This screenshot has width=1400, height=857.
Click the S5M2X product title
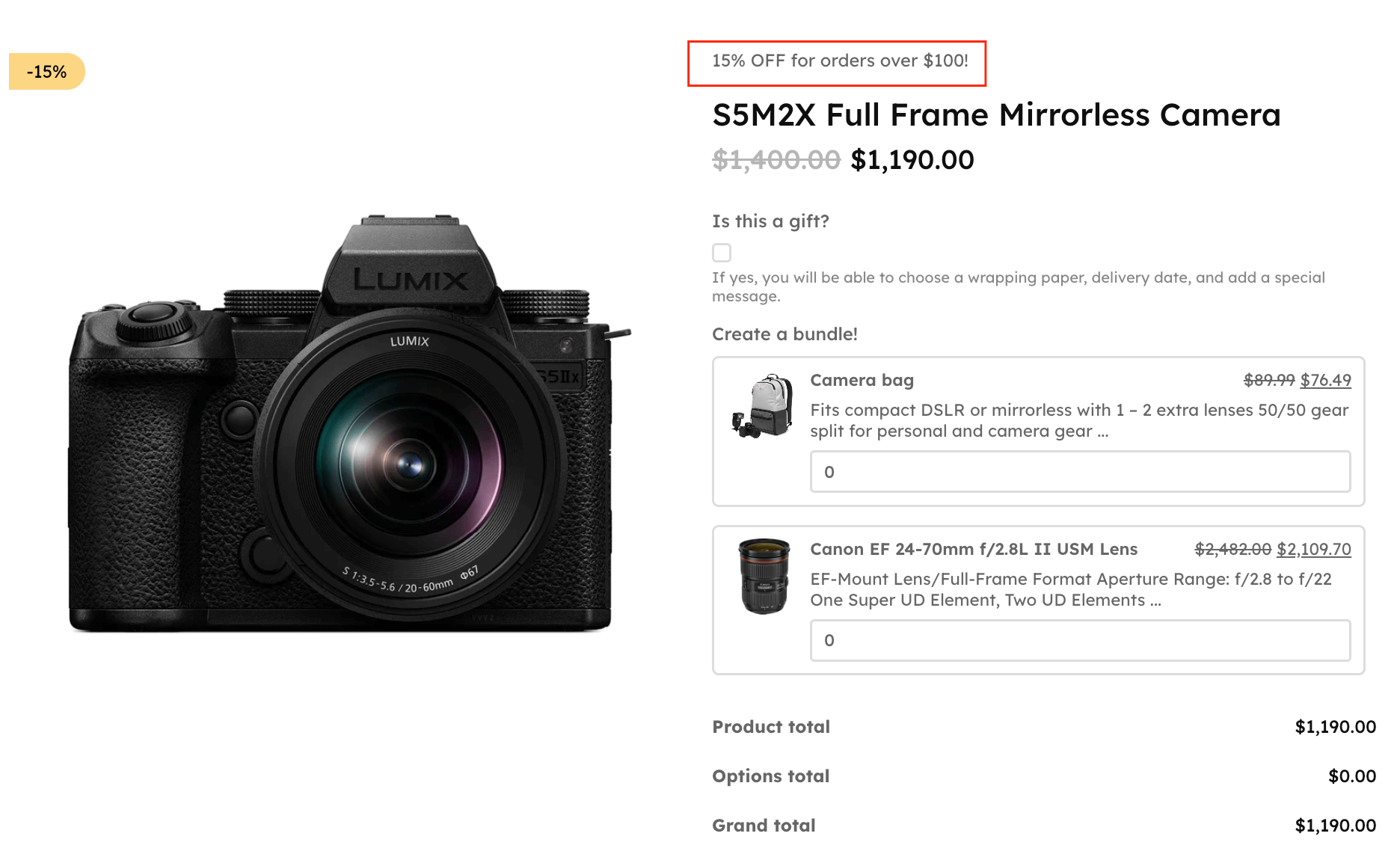click(995, 115)
